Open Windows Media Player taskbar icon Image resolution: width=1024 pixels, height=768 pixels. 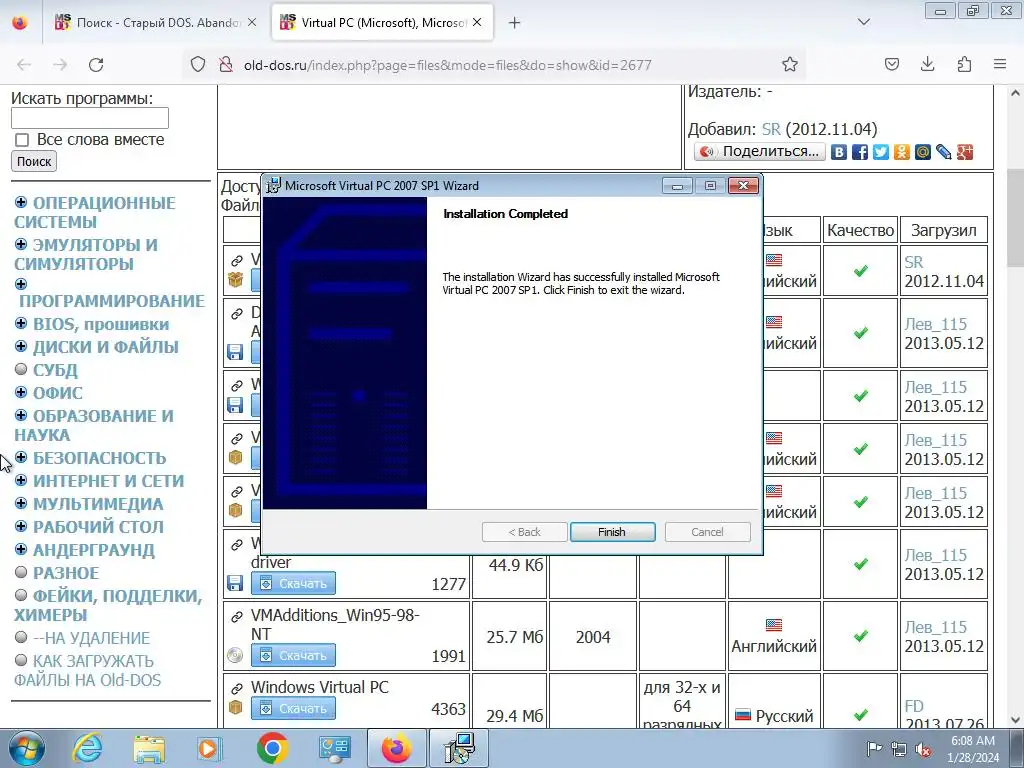211,748
